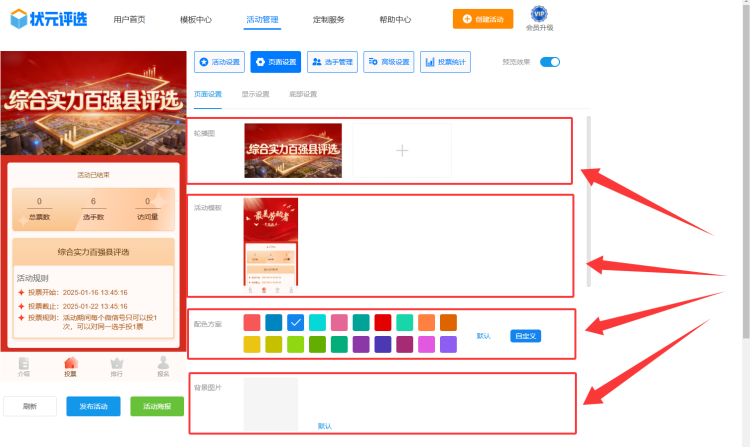The height and width of the screenshot is (447, 750).
Task: Switch to the 页面设置 sub-tab
Action: pos(208,94)
